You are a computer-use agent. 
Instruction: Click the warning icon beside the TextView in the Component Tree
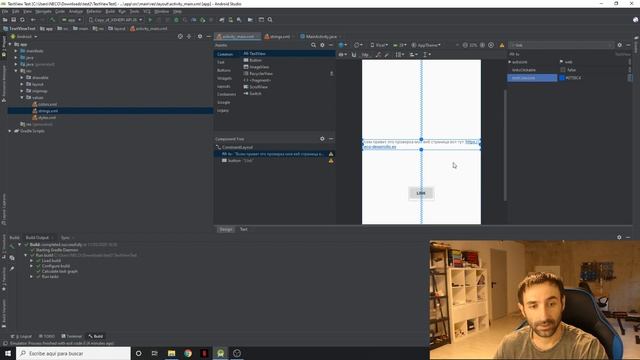[331, 154]
